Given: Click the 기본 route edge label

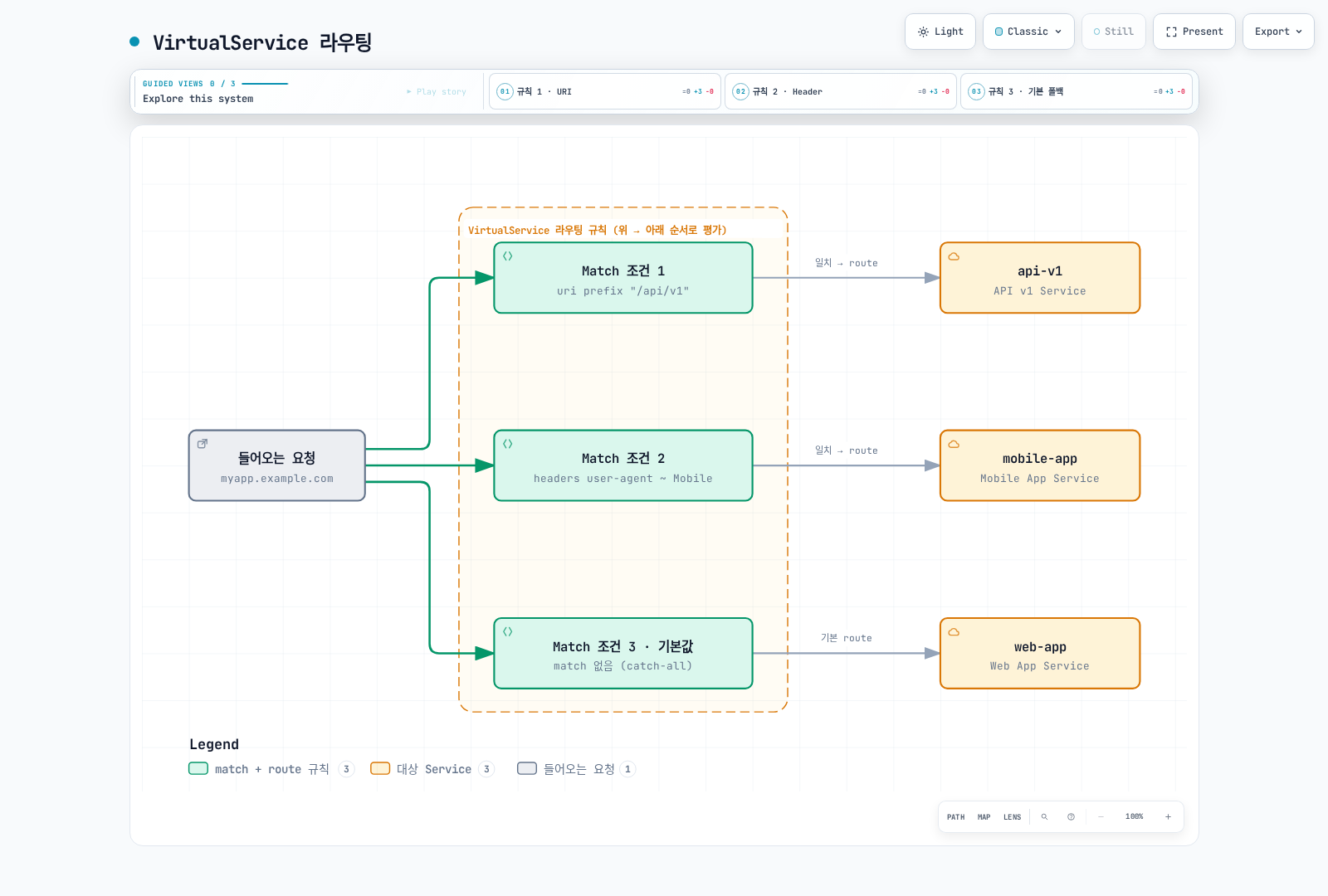Looking at the screenshot, I should pos(847,638).
